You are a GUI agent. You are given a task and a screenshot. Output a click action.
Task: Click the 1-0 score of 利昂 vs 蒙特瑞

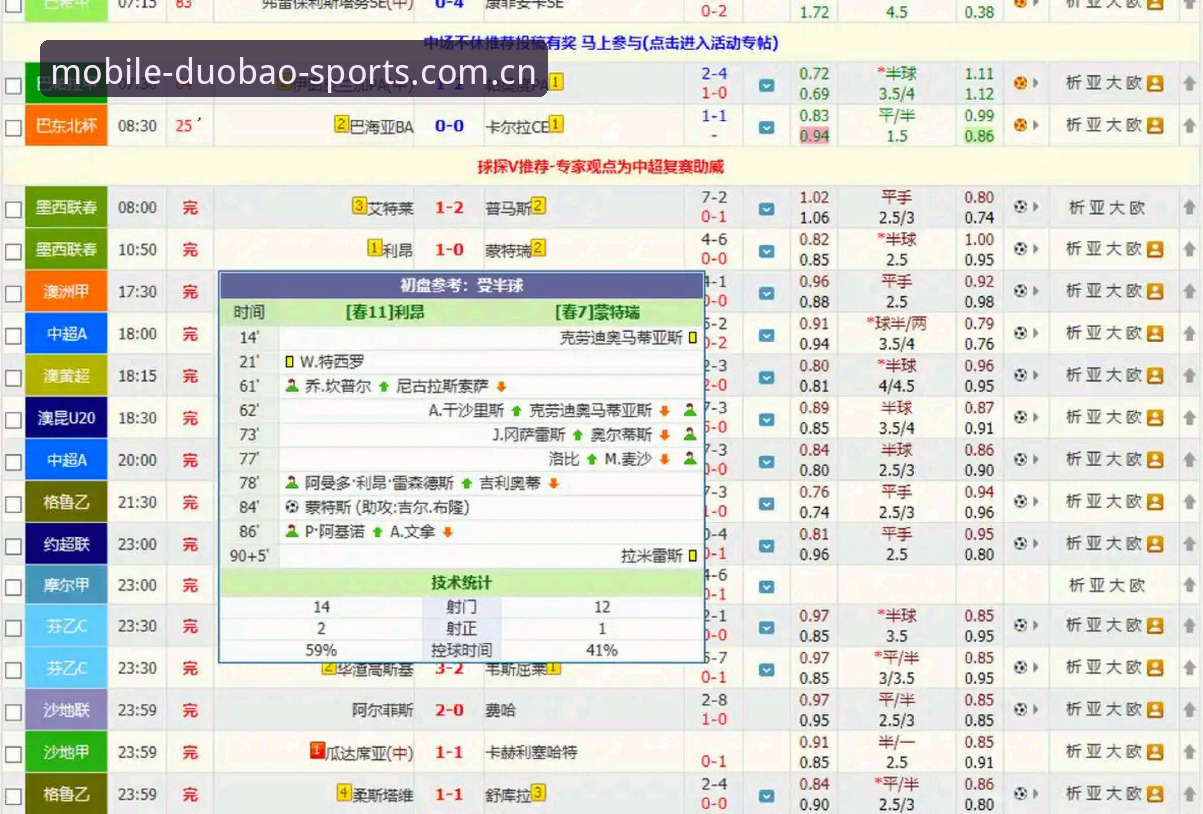click(x=449, y=250)
